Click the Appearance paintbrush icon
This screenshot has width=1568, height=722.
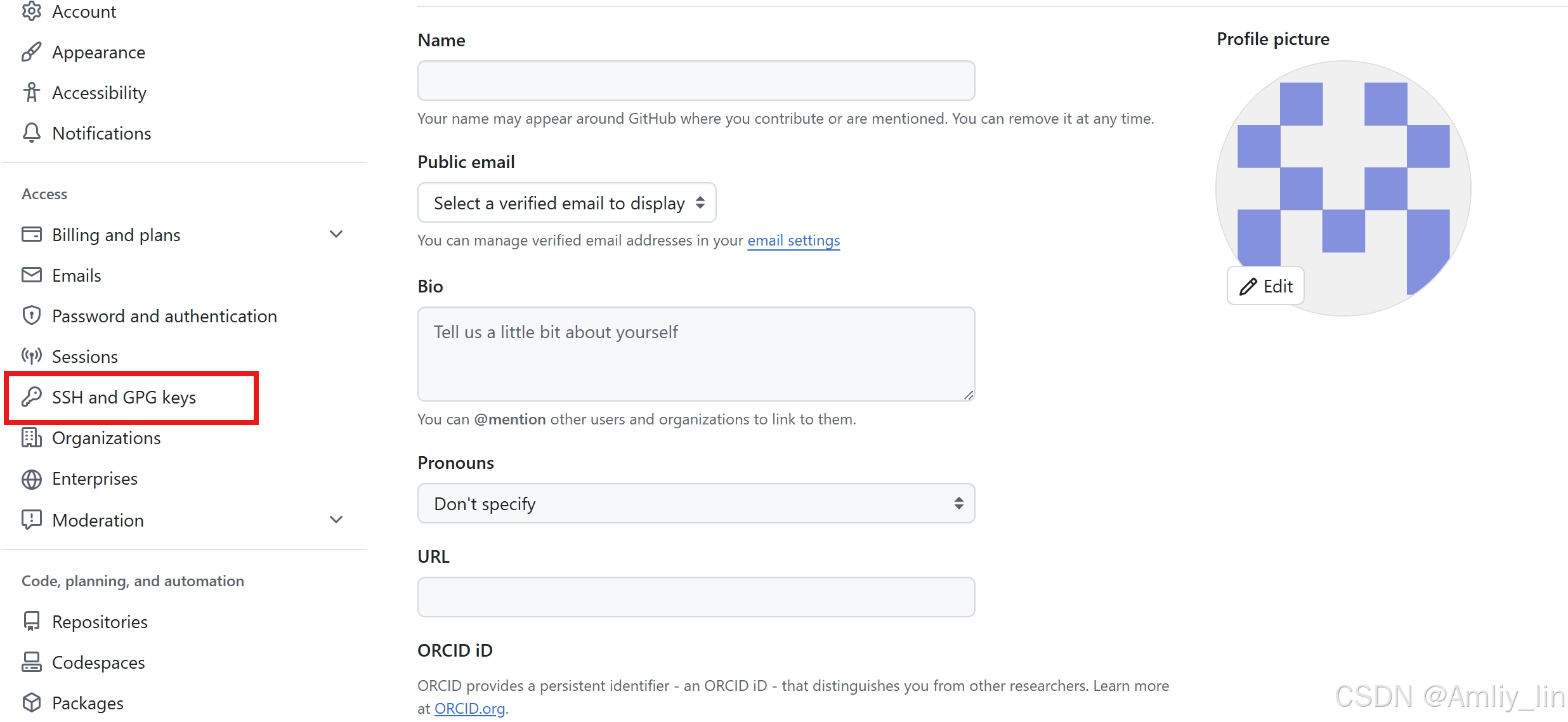click(31, 52)
